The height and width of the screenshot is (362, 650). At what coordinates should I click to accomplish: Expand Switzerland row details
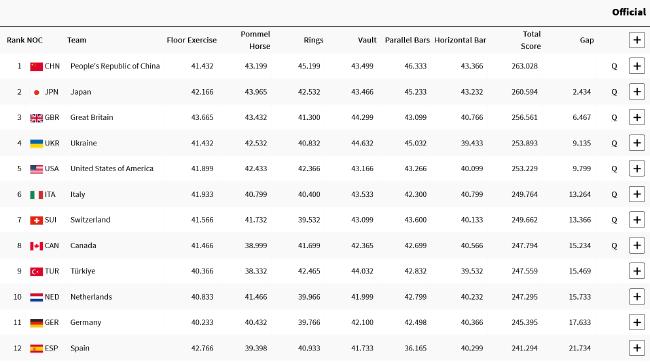coord(637,220)
